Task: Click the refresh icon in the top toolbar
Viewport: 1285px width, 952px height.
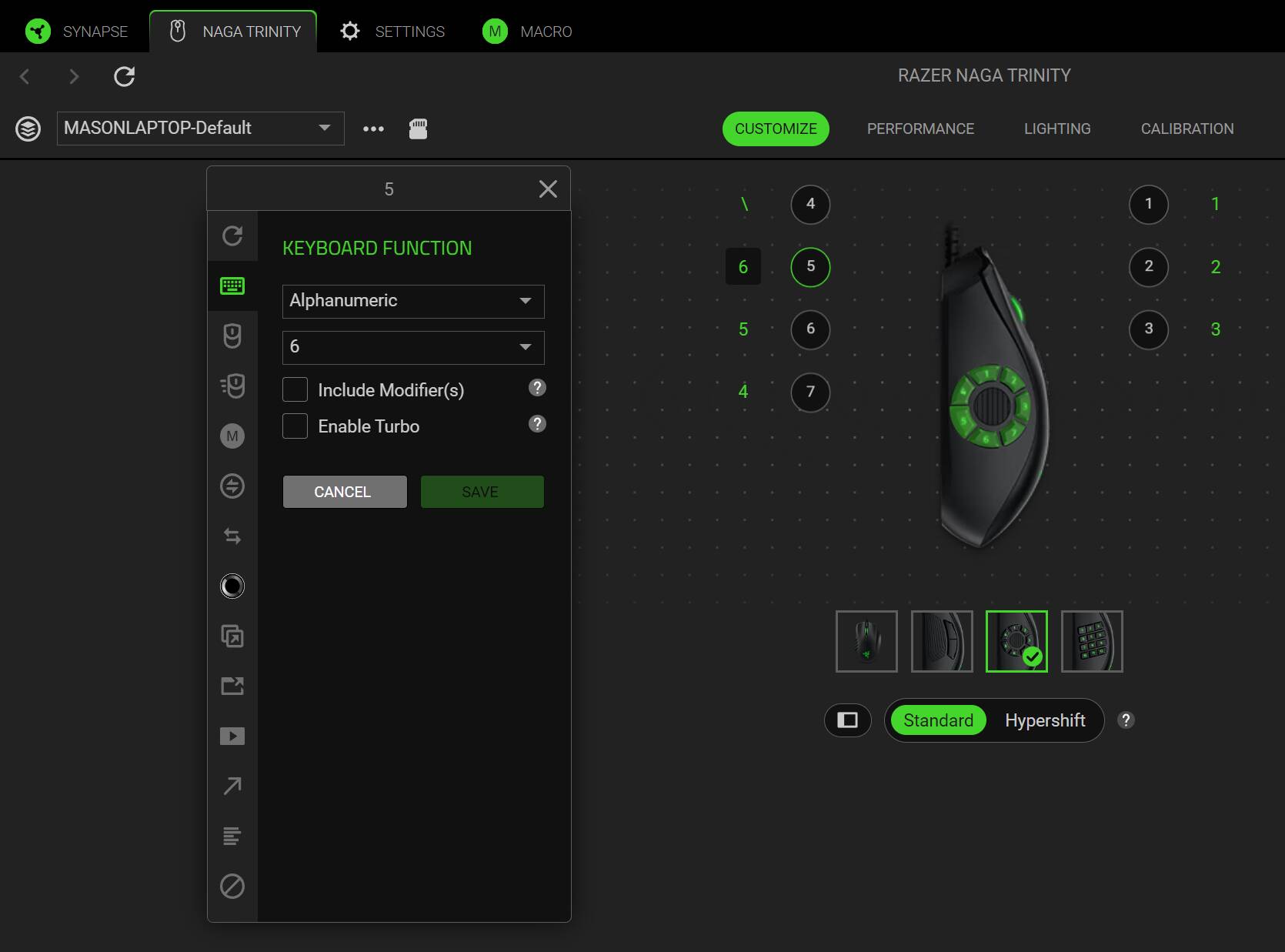Action: (x=124, y=76)
